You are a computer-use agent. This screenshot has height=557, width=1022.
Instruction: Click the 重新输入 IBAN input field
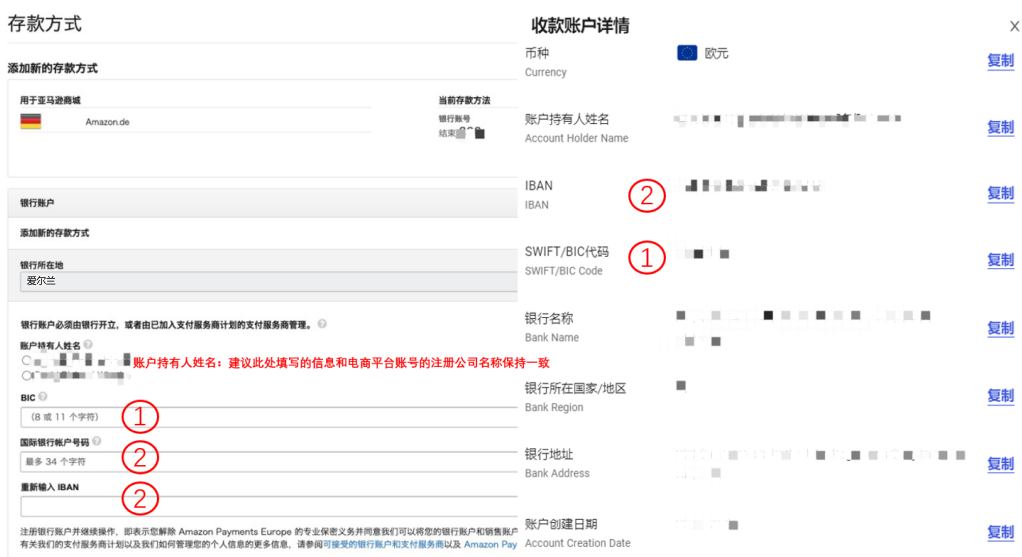(x=268, y=506)
